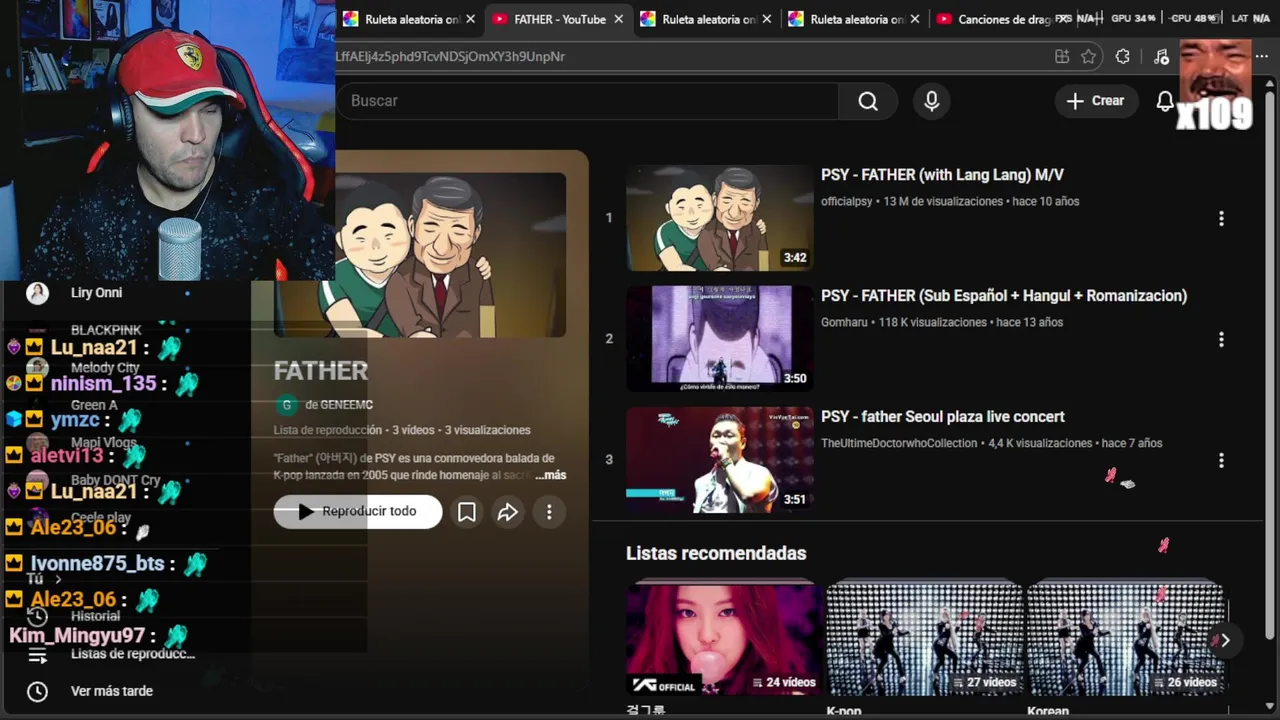Click '4,4 K visualizaciones' text
The width and height of the screenshot is (1280, 720).
(1040, 443)
